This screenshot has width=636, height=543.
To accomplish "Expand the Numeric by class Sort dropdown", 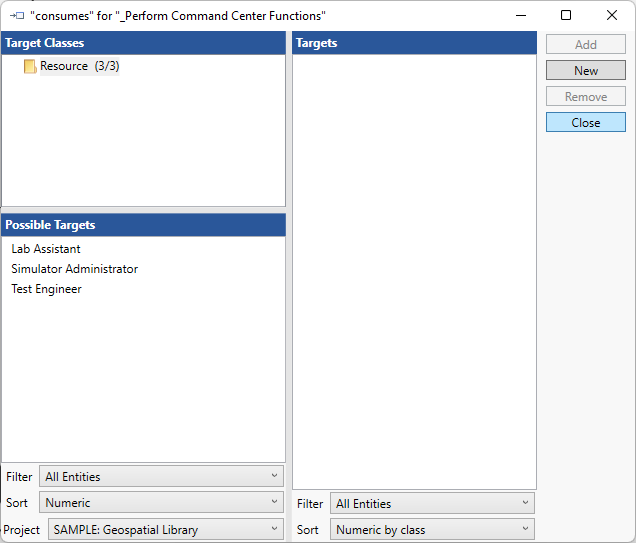I will (x=432, y=530).
